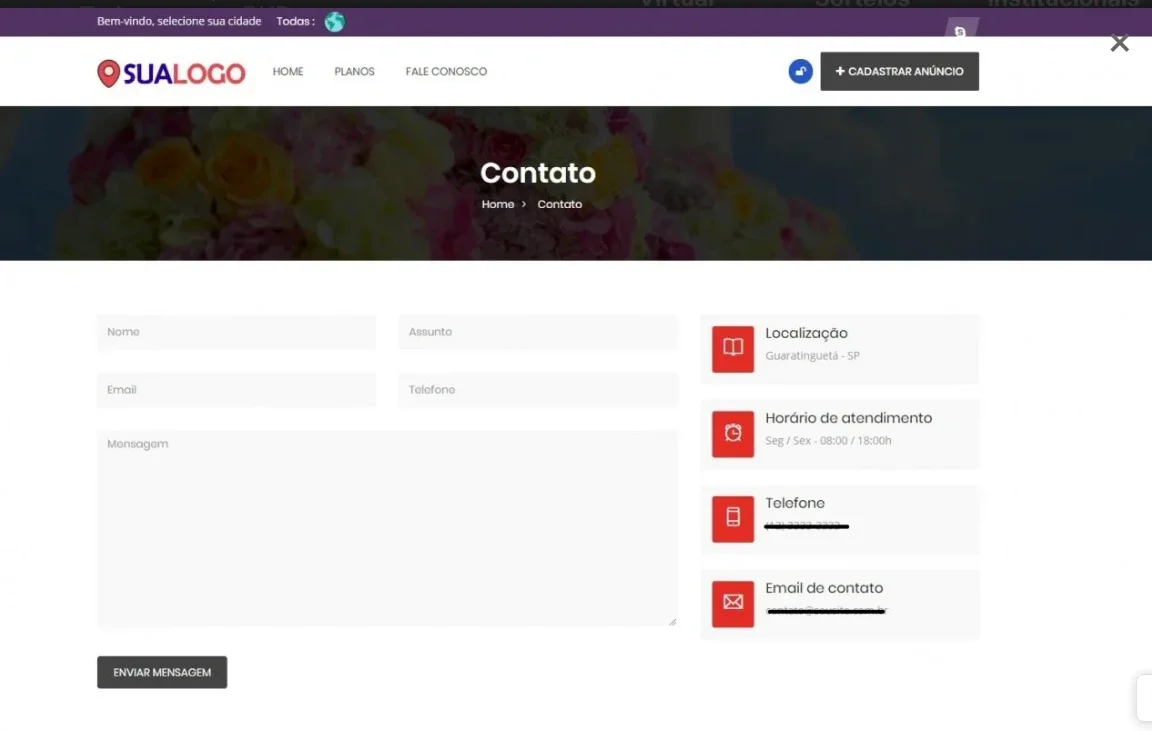The height and width of the screenshot is (731, 1152).
Task: Click the Mensagem textarea resize handle
Action: point(672,622)
